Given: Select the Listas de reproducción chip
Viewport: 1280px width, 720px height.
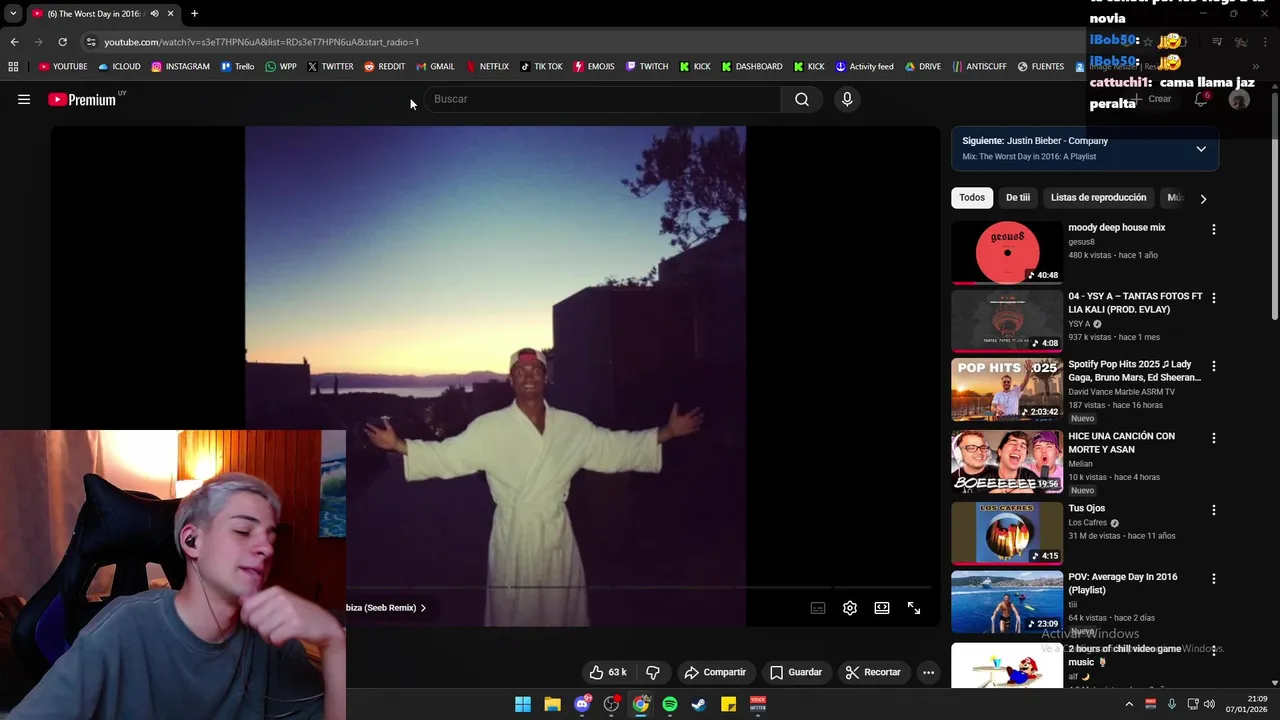Looking at the screenshot, I should (1098, 198).
